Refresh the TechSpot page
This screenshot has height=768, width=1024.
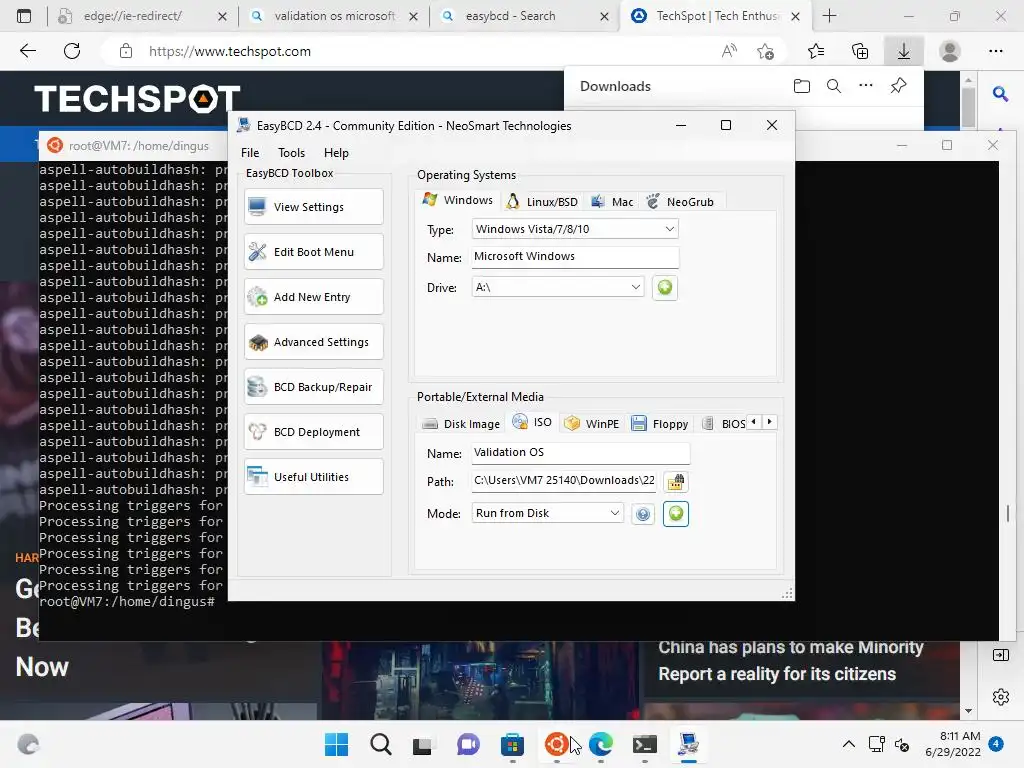pyautogui.click(x=72, y=51)
